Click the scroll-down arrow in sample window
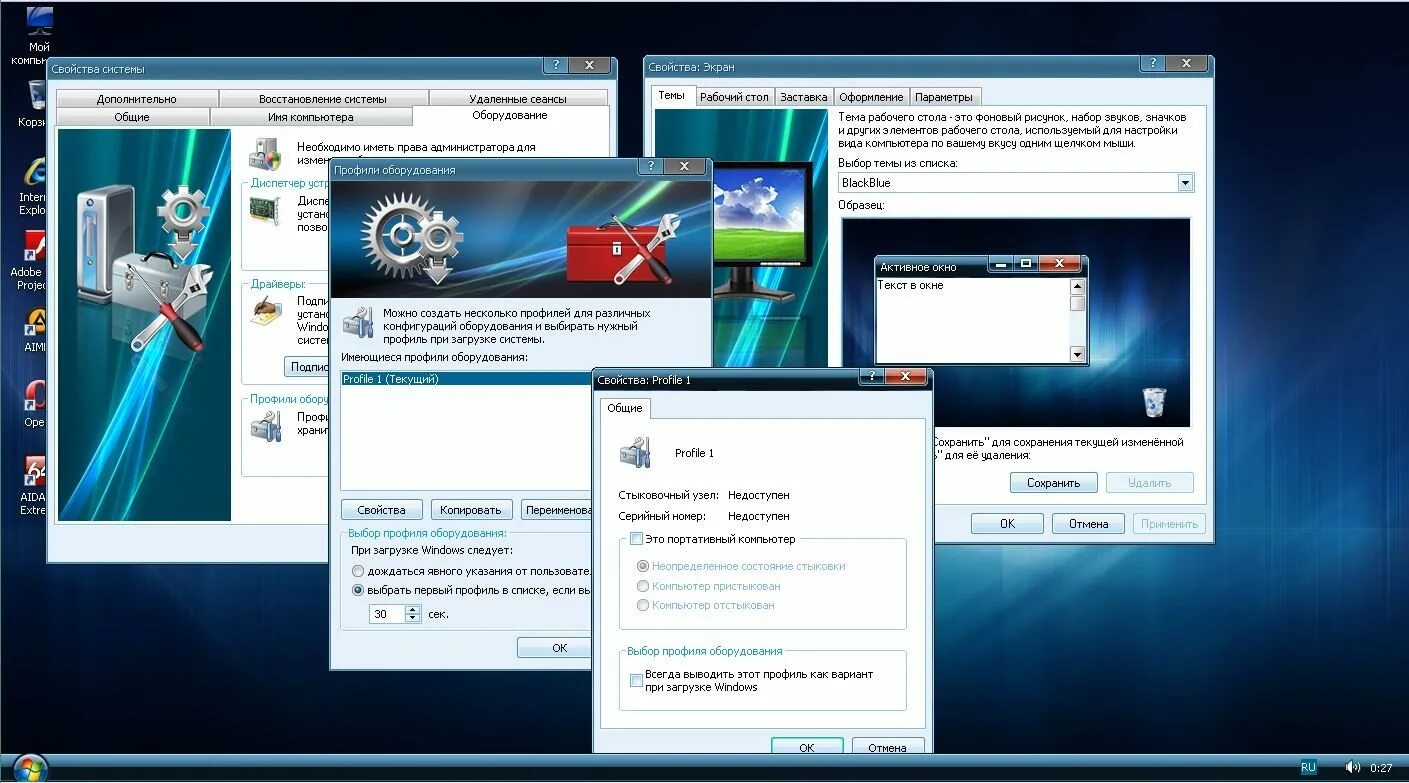The width and height of the screenshot is (1409, 783). [x=1077, y=354]
